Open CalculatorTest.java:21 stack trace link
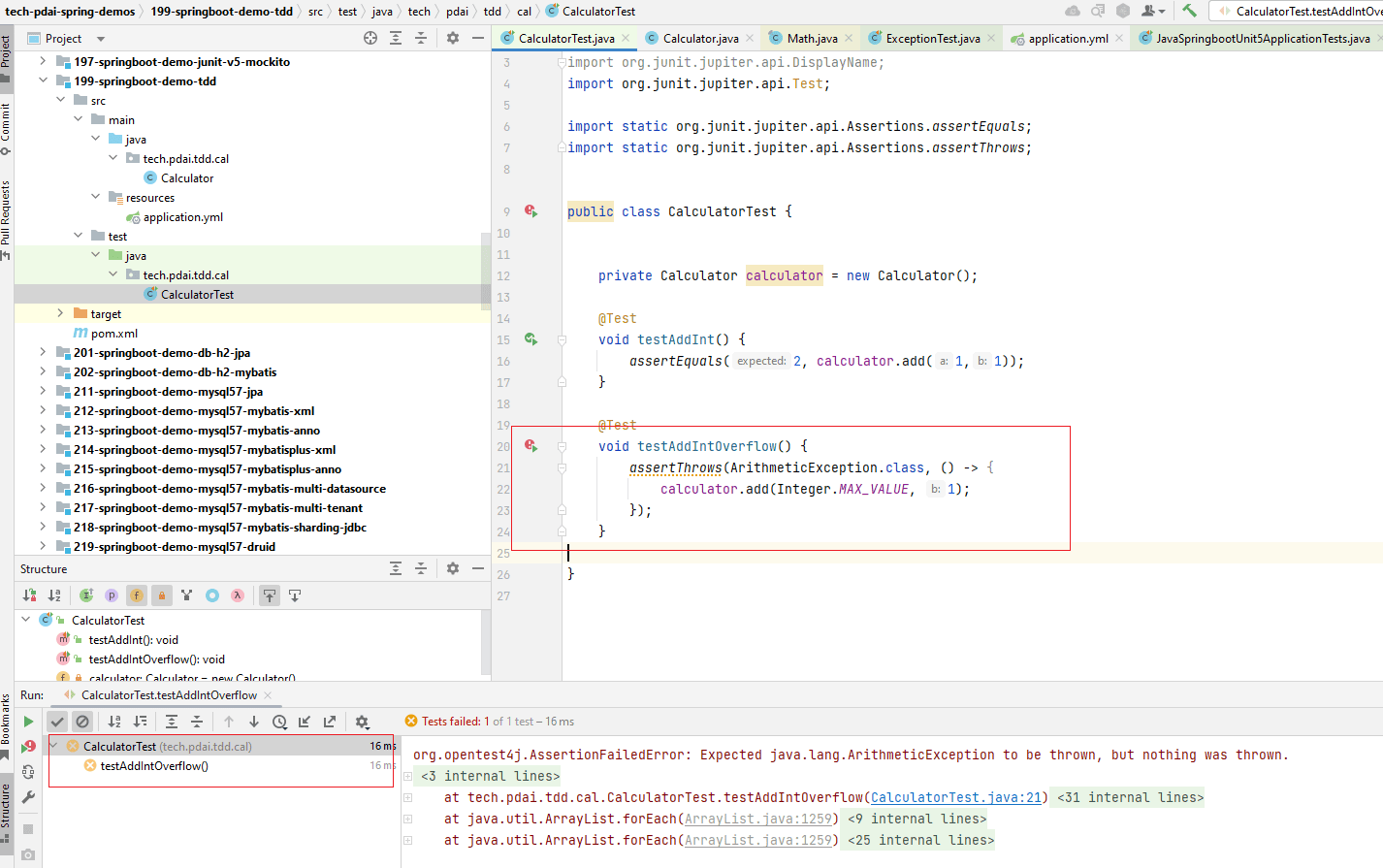The width and height of the screenshot is (1383, 868). (x=955, y=797)
